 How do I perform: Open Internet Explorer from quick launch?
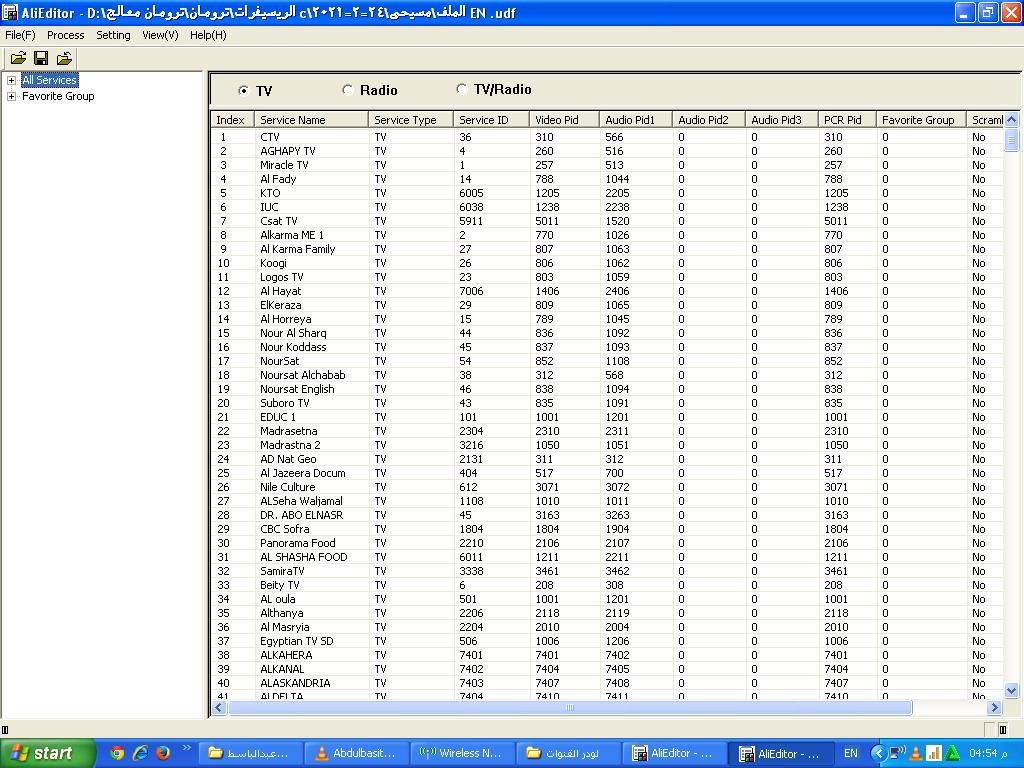coord(140,753)
